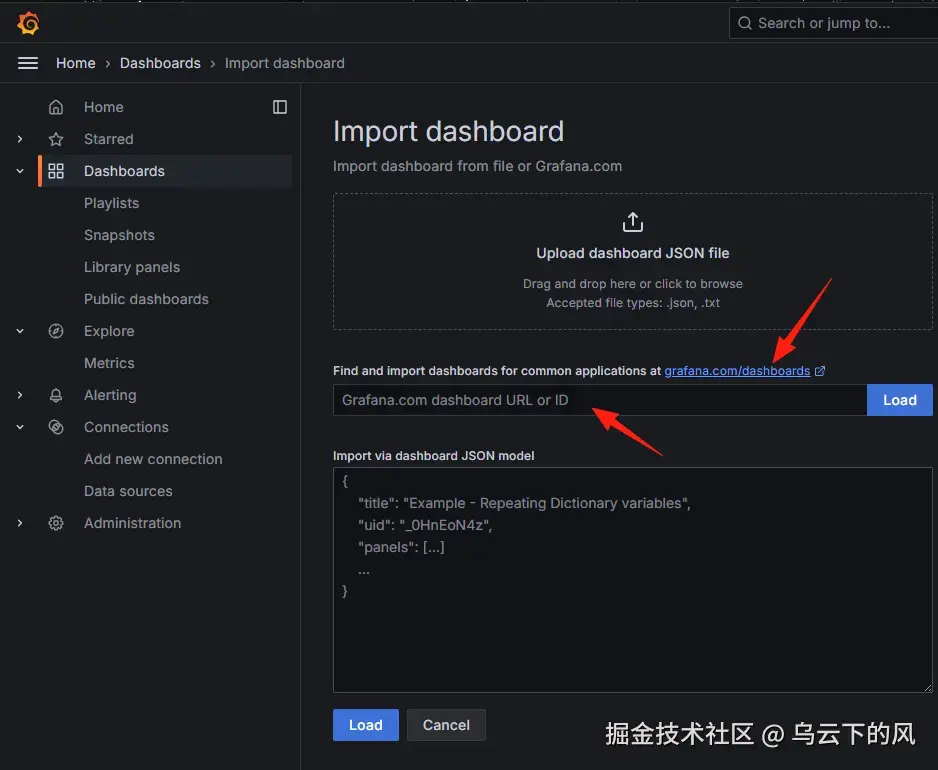Expand the Alerting section chevron
The height and width of the screenshot is (770, 938).
coord(20,395)
